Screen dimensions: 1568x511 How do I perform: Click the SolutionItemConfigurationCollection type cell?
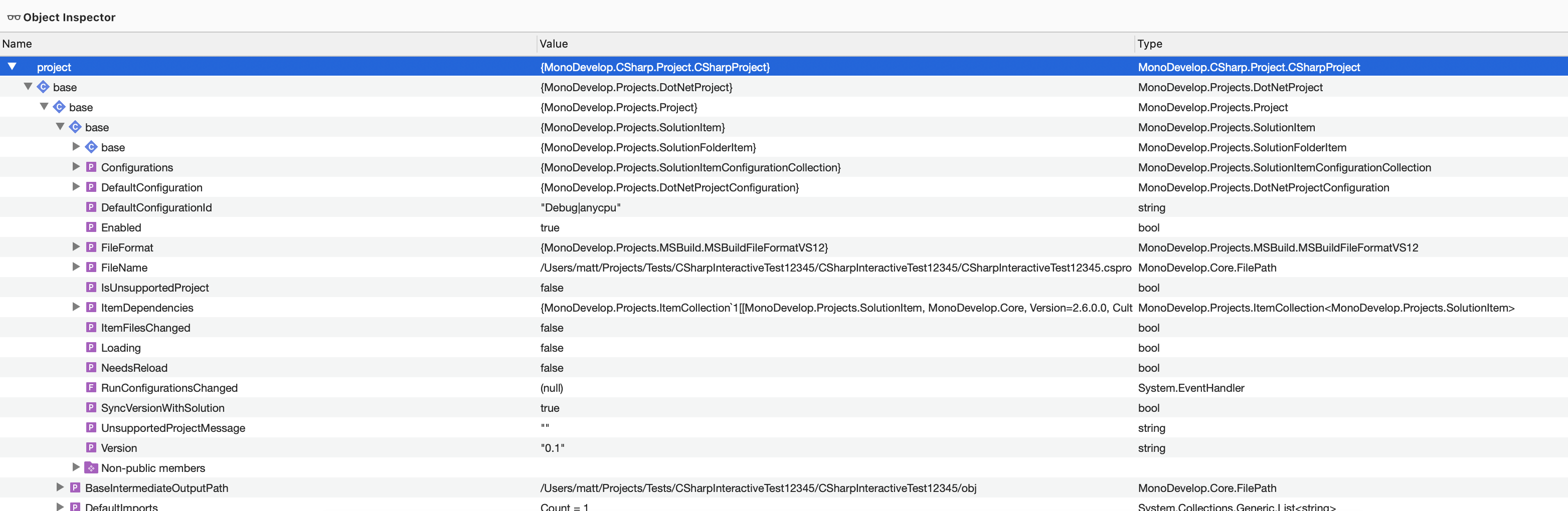point(1284,167)
